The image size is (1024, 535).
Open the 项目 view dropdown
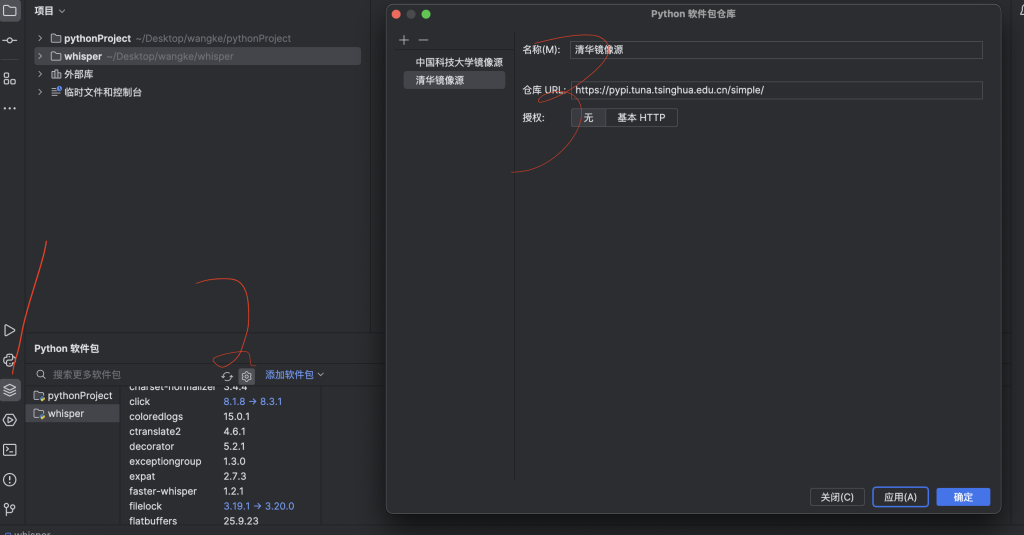point(49,11)
